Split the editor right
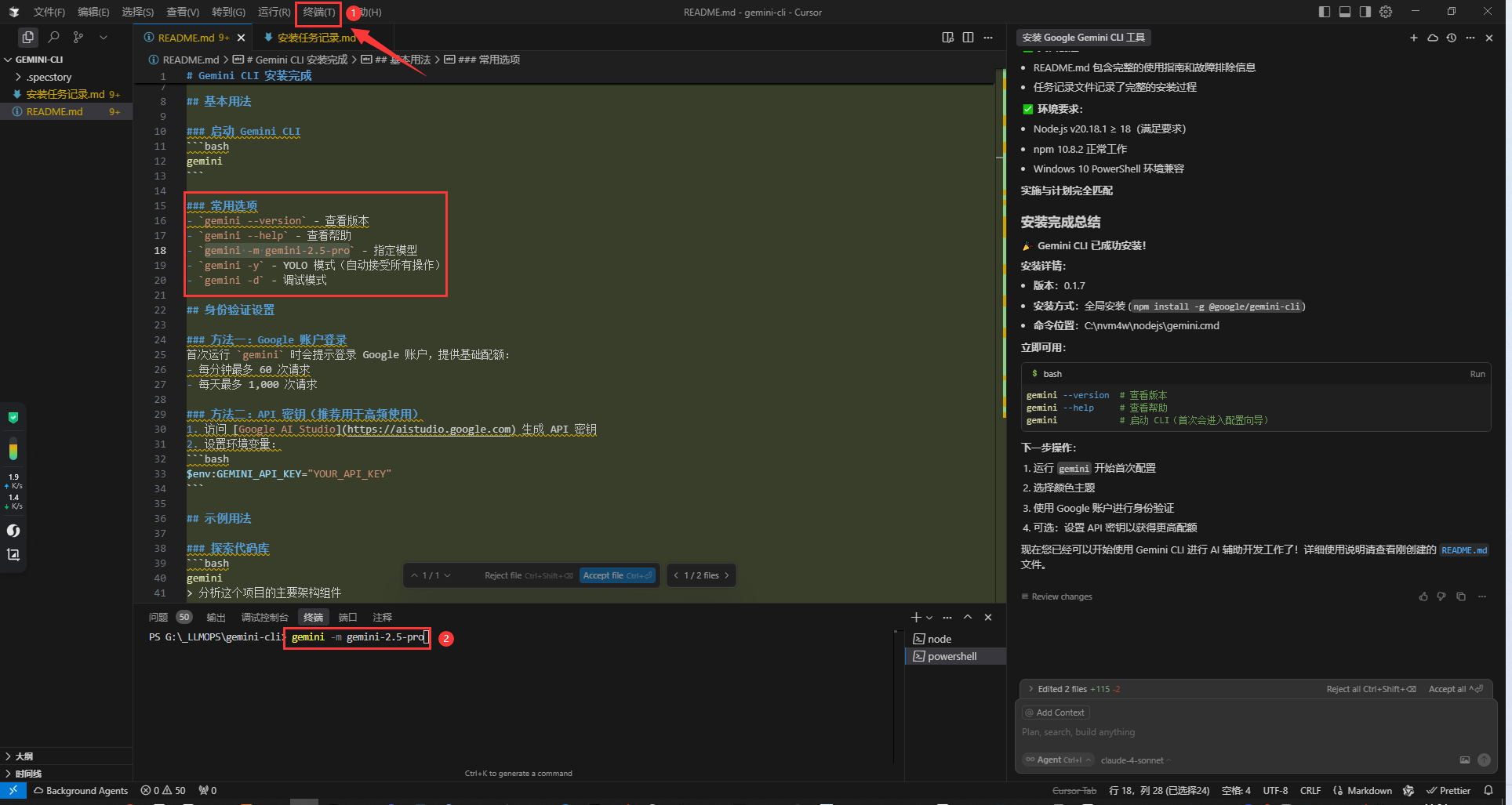Image resolution: width=1512 pixels, height=805 pixels. 968,37
